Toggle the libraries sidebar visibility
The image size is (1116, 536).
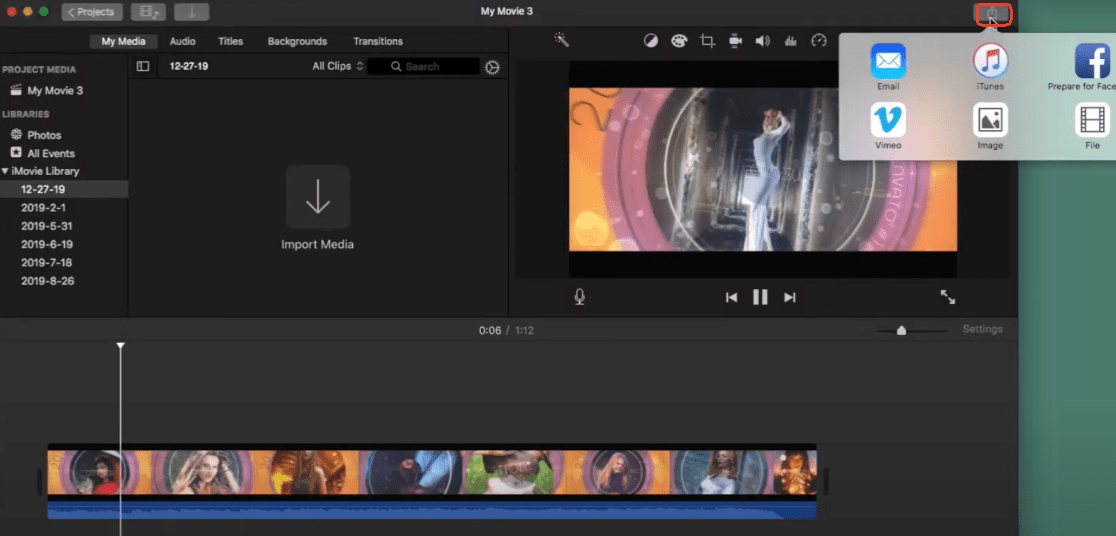[143, 67]
